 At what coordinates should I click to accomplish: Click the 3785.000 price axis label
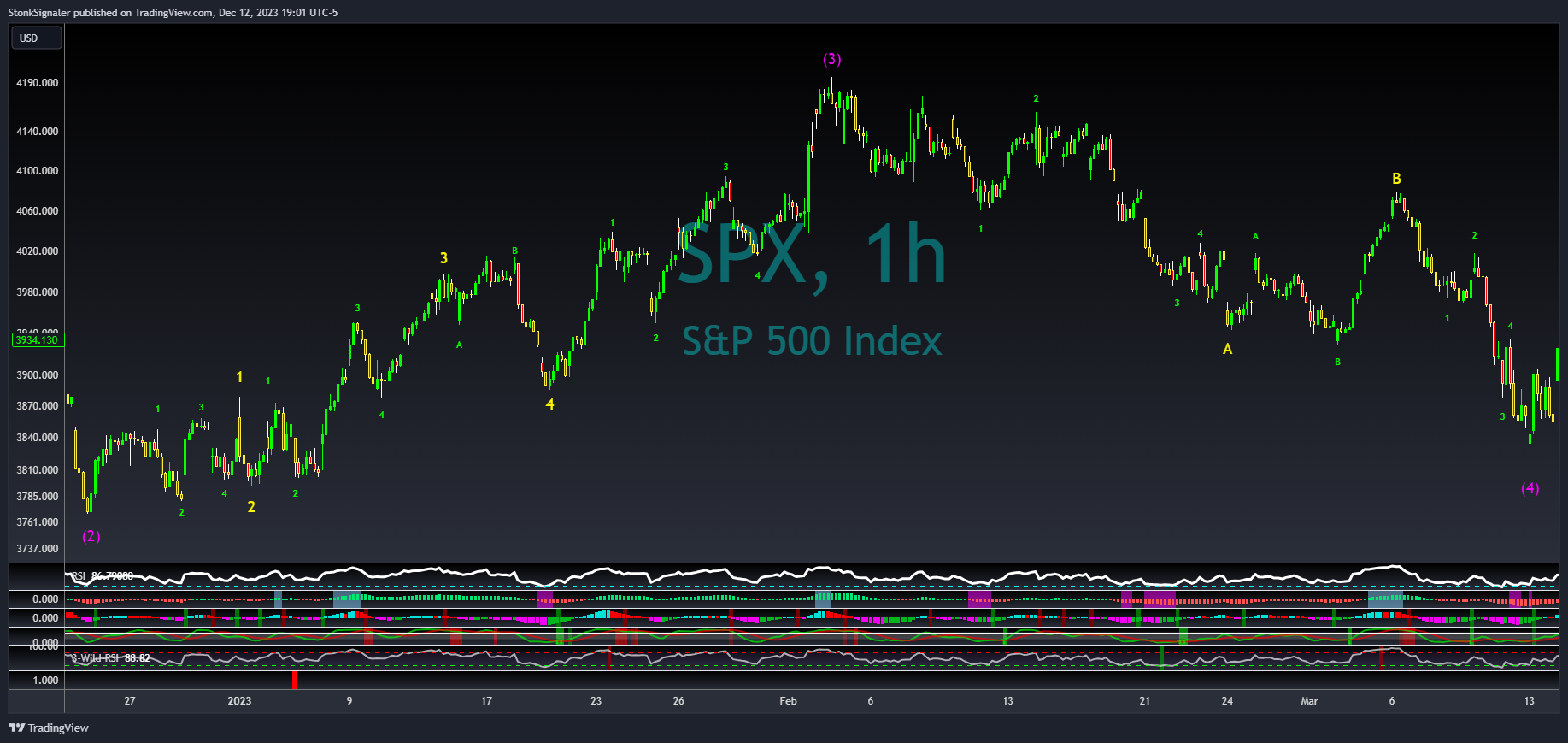point(38,497)
